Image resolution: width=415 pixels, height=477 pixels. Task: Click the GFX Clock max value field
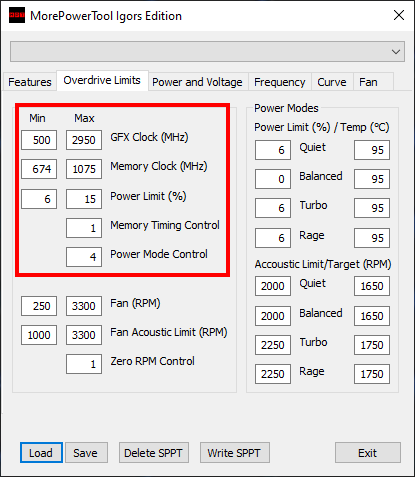pos(84,140)
